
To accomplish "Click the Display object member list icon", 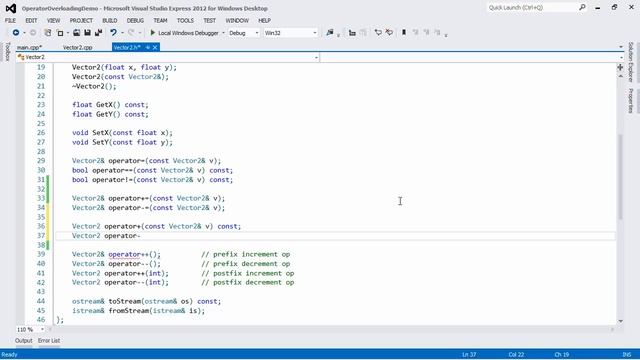I will [x=352, y=33].
